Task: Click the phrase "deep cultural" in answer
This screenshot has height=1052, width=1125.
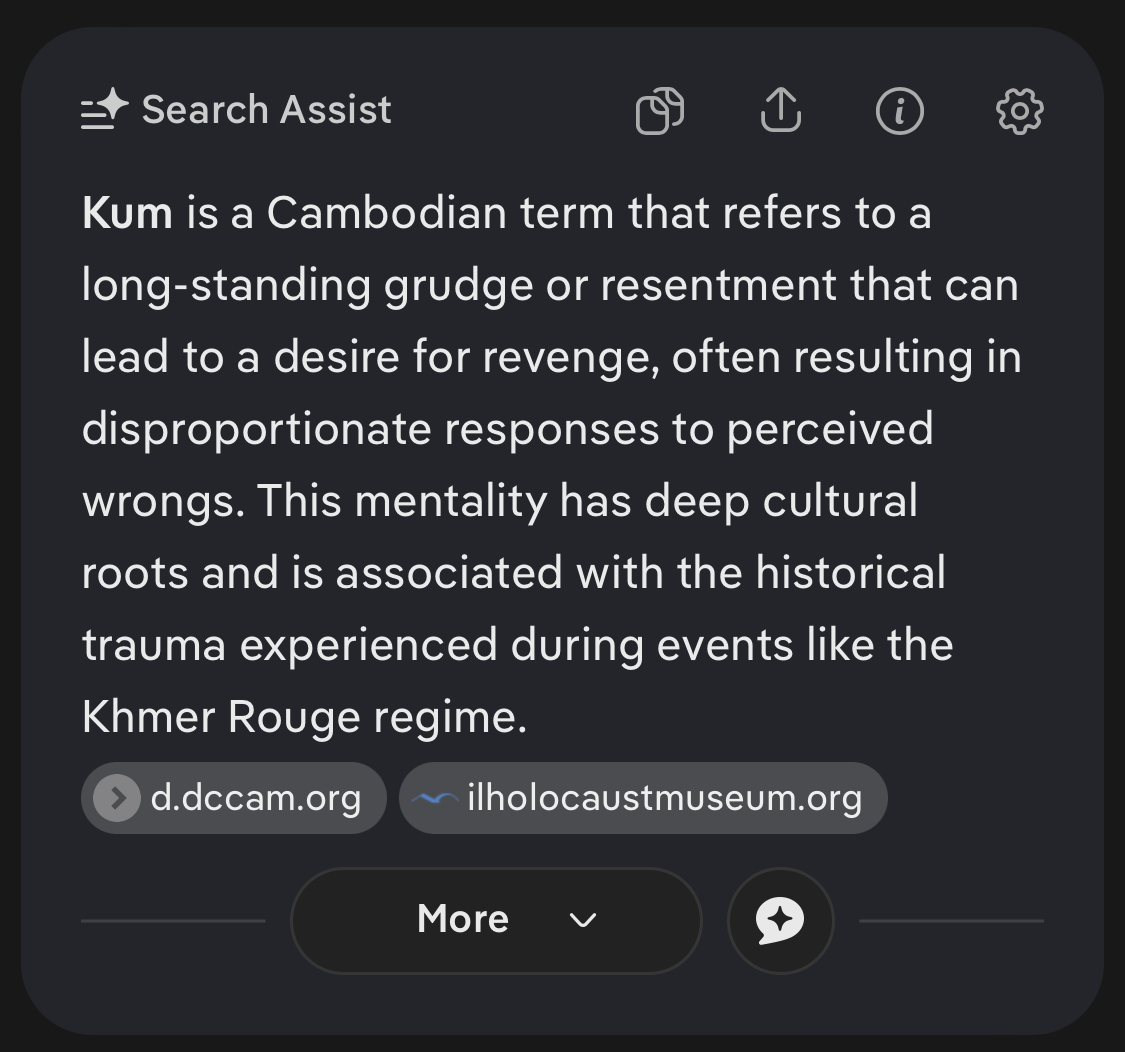Action: pos(781,501)
